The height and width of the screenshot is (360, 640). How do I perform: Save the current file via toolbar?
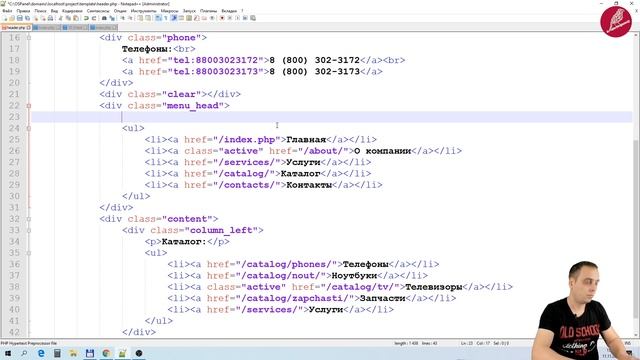point(20,18)
